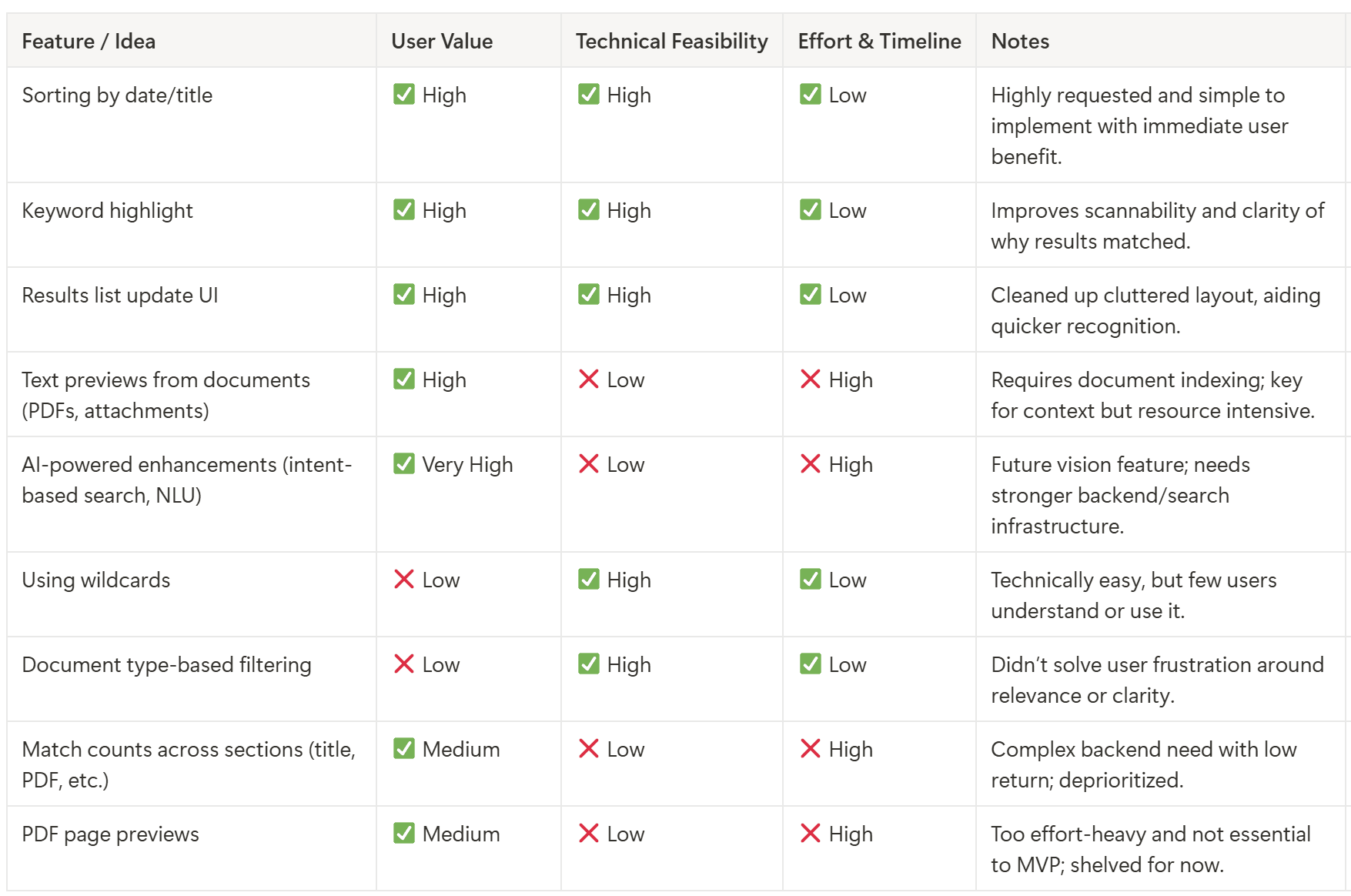Click the Sorting by date/title cell
The image size is (1351, 896).
(x=192, y=125)
